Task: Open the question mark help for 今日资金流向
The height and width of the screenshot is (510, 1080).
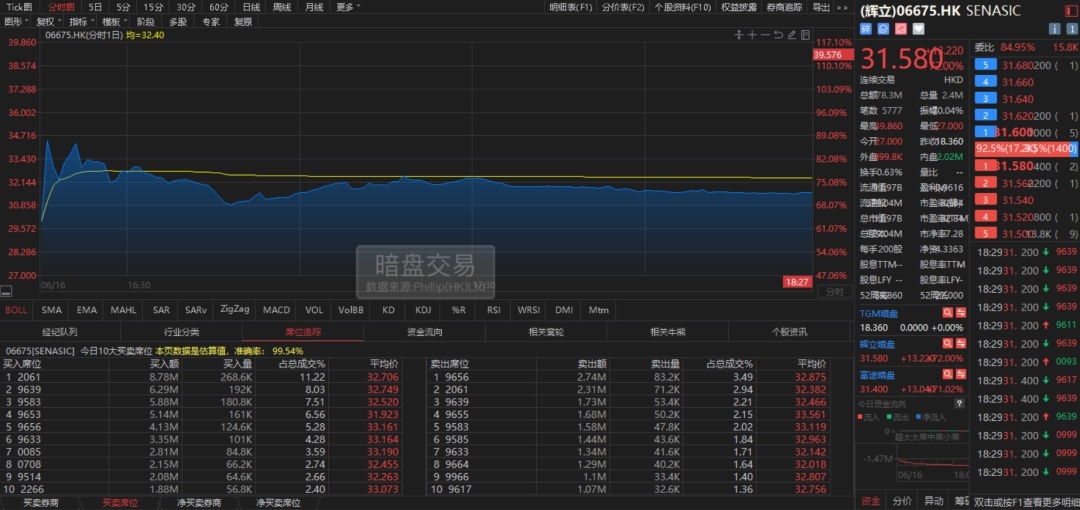Action: click(959, 404)
